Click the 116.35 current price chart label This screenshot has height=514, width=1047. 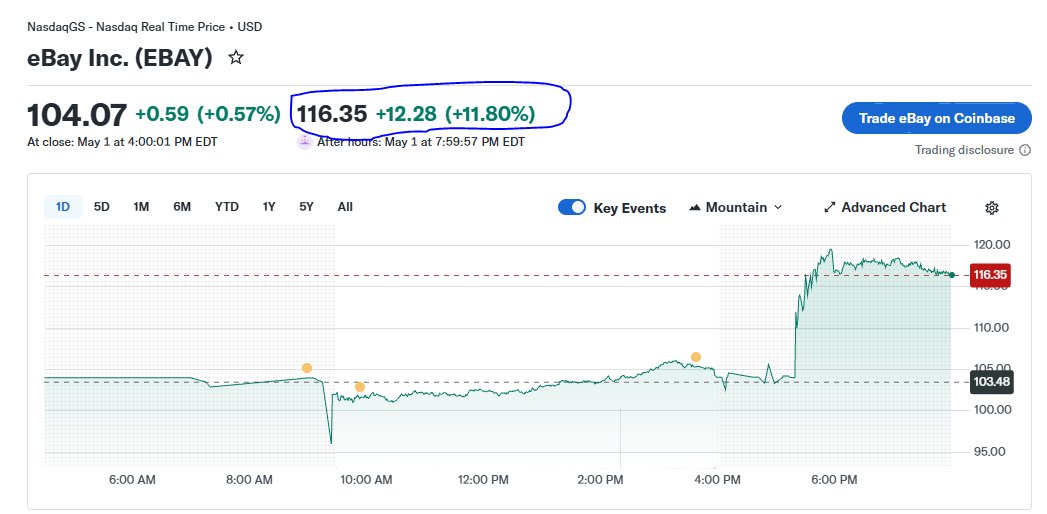[x=990, y=274]
